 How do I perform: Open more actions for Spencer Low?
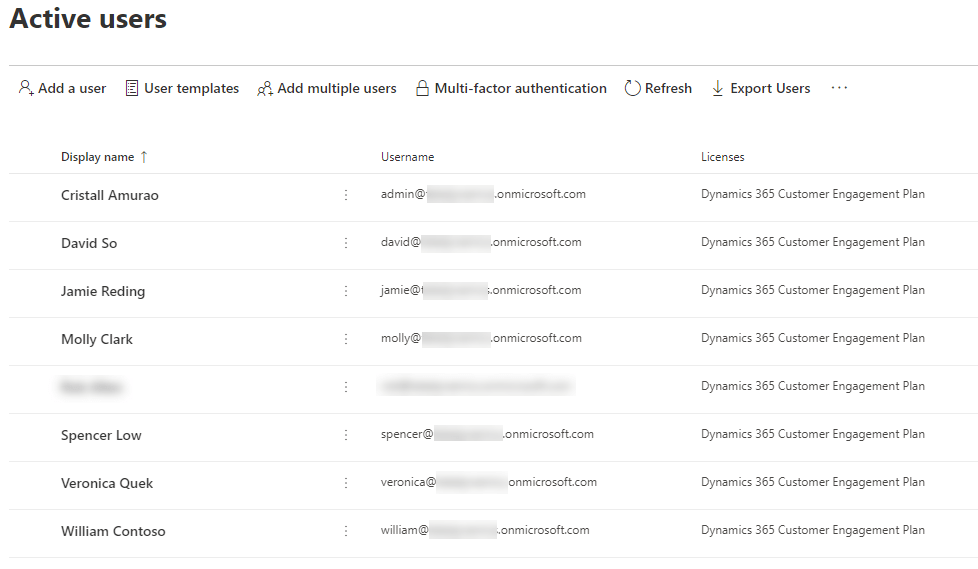point(346,435)
